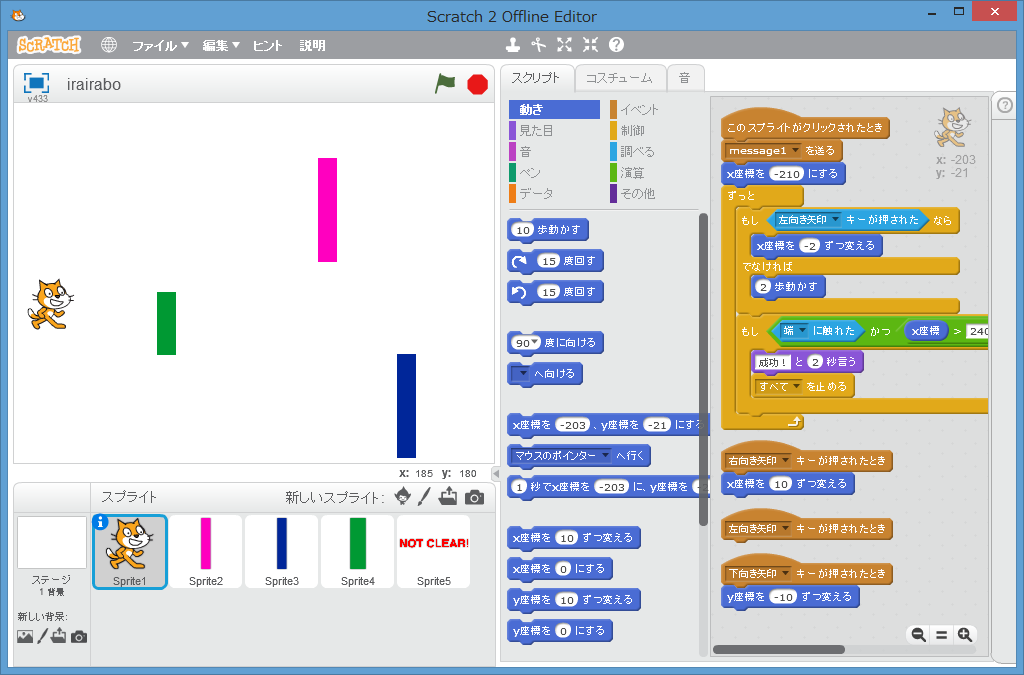Select the scissors delete tool
The width and height of the screenshot is (1024, 675).
[x=538, y=45]
